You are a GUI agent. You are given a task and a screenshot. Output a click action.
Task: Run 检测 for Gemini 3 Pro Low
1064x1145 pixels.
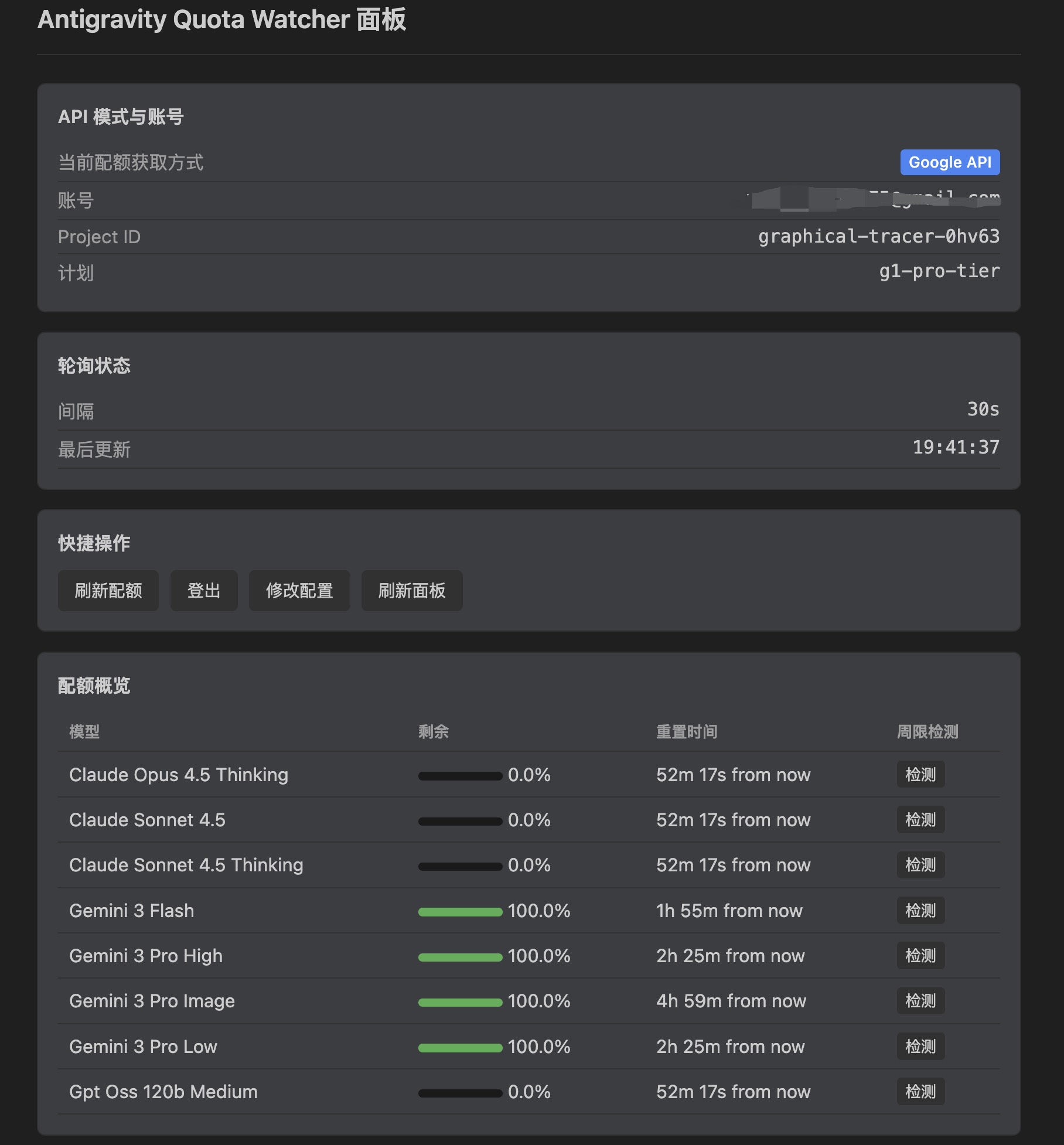pos(920,1047)
